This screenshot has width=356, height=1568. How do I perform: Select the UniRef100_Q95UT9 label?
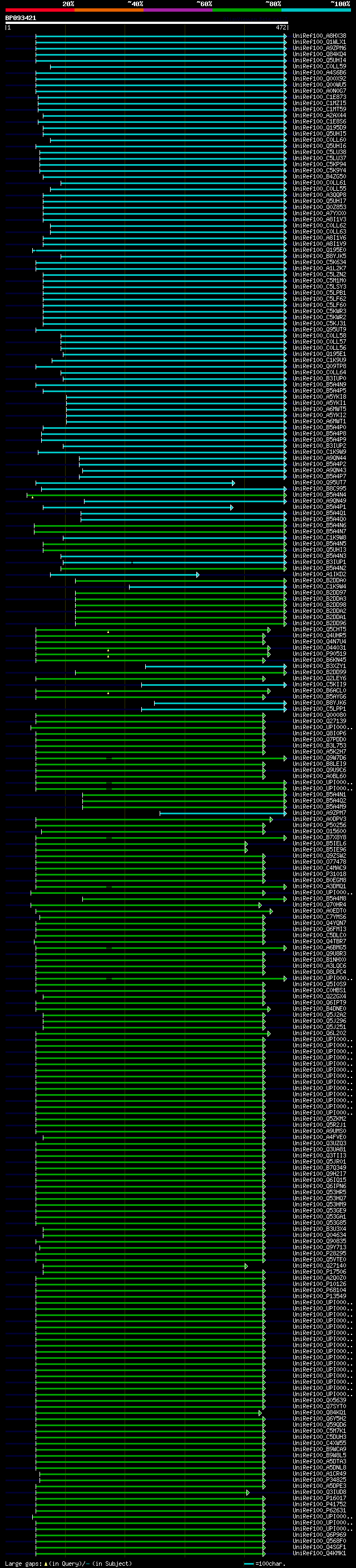click(319, 329)
